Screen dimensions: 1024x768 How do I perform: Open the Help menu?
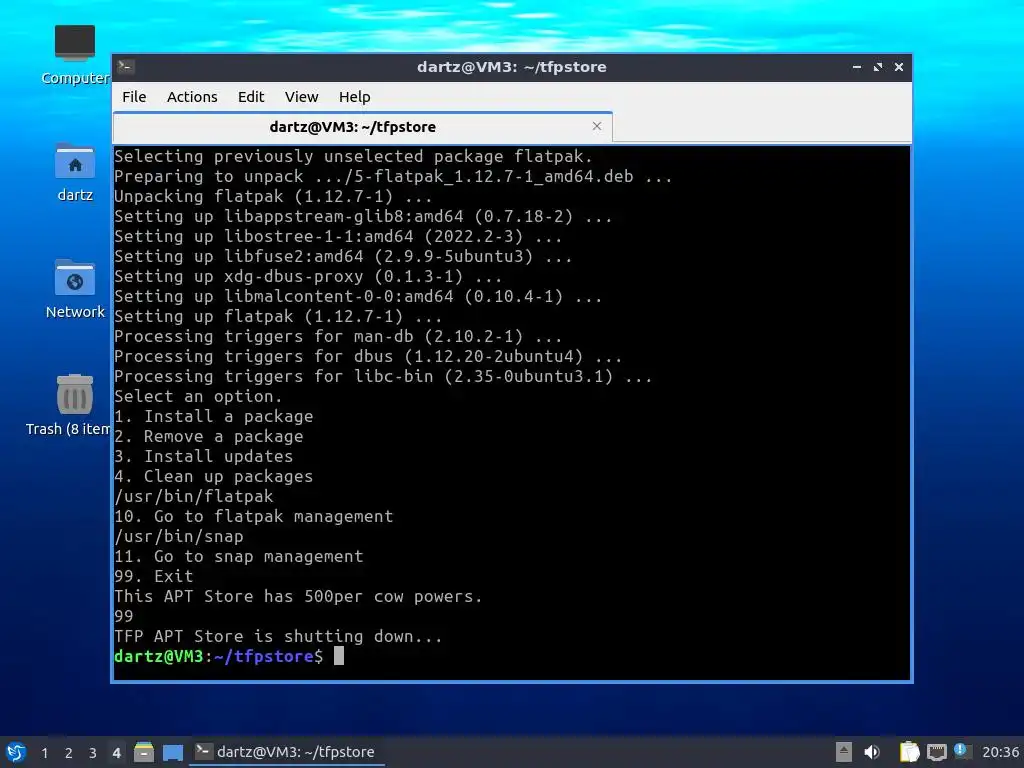[x=355, y=97]
